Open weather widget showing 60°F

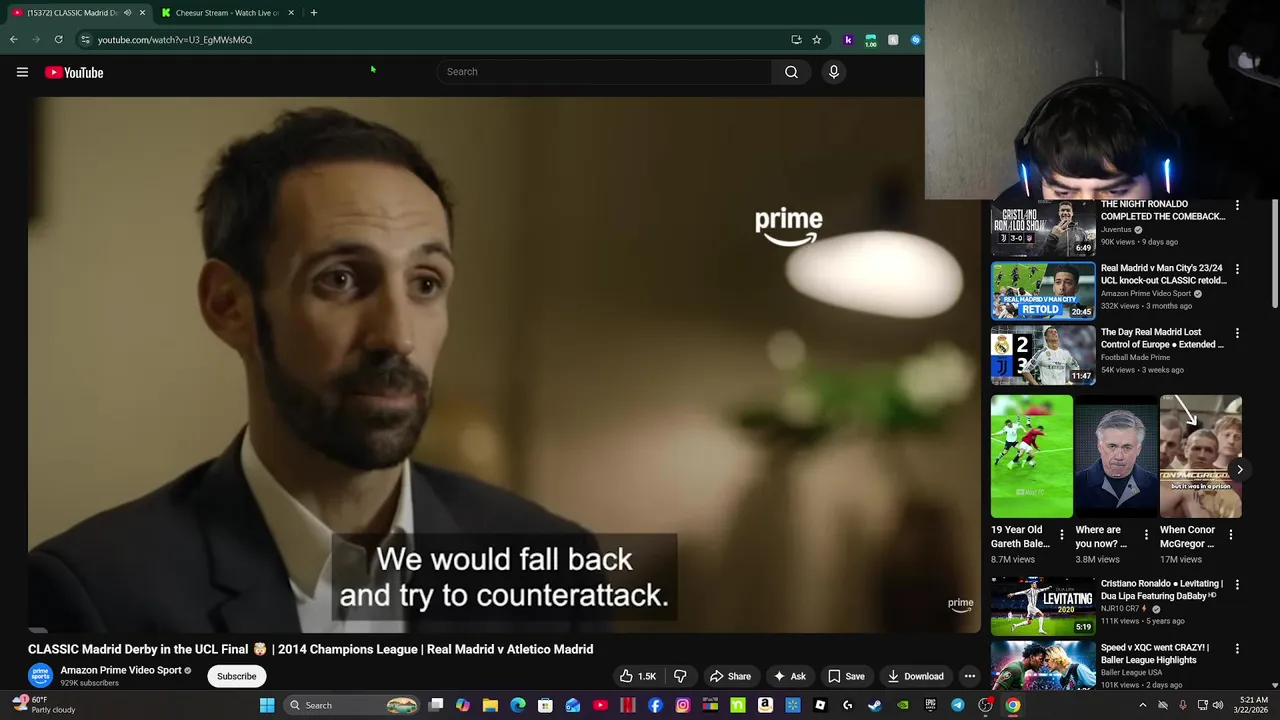click(42, 705)
